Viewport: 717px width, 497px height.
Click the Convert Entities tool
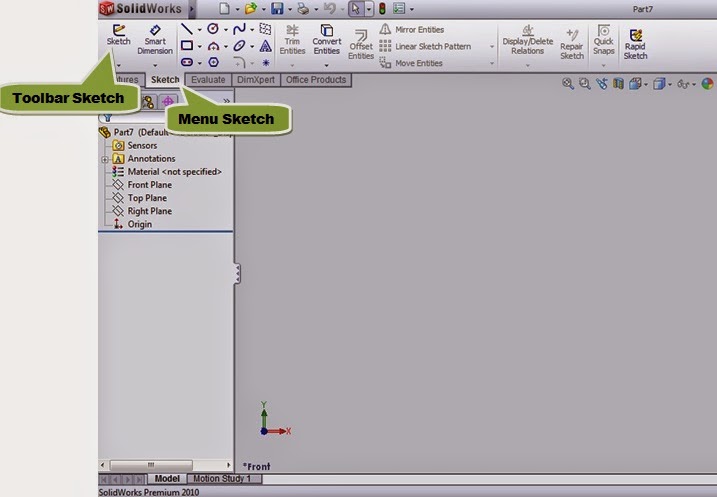(x=326, y=40)
